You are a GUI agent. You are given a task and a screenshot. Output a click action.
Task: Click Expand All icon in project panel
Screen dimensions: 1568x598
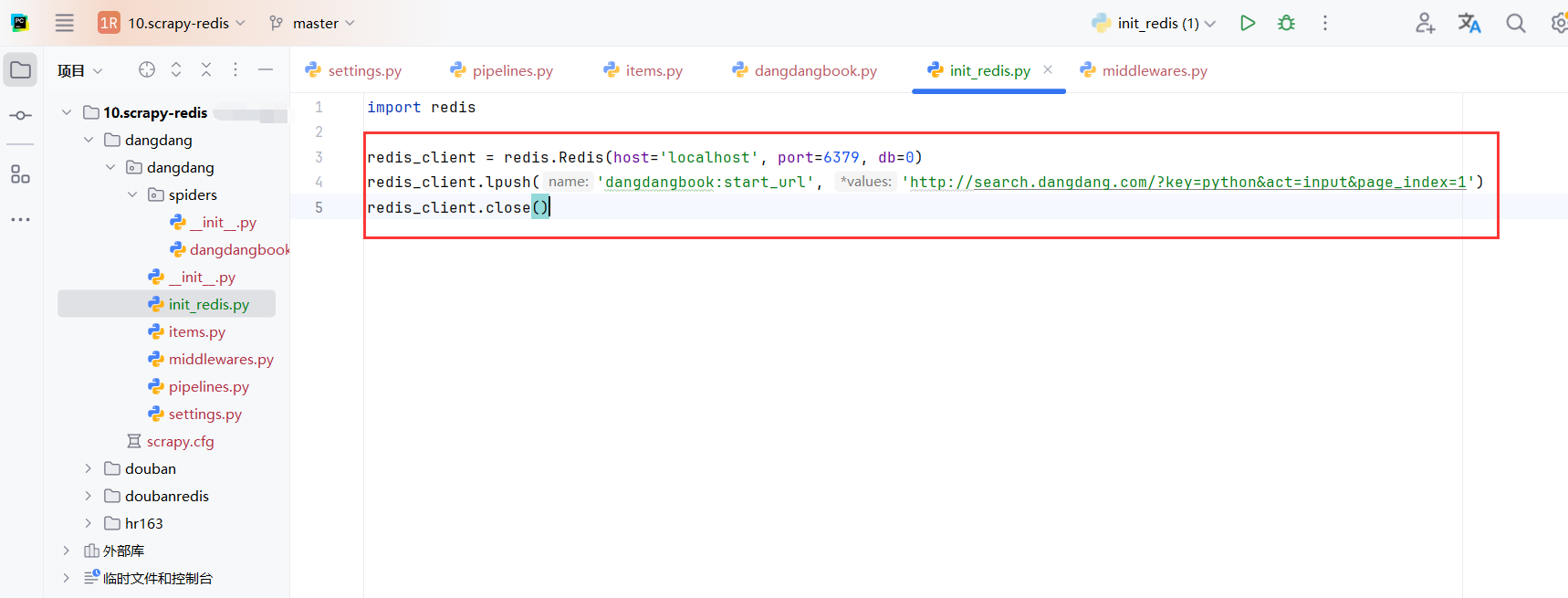click(x=176, y=69)
